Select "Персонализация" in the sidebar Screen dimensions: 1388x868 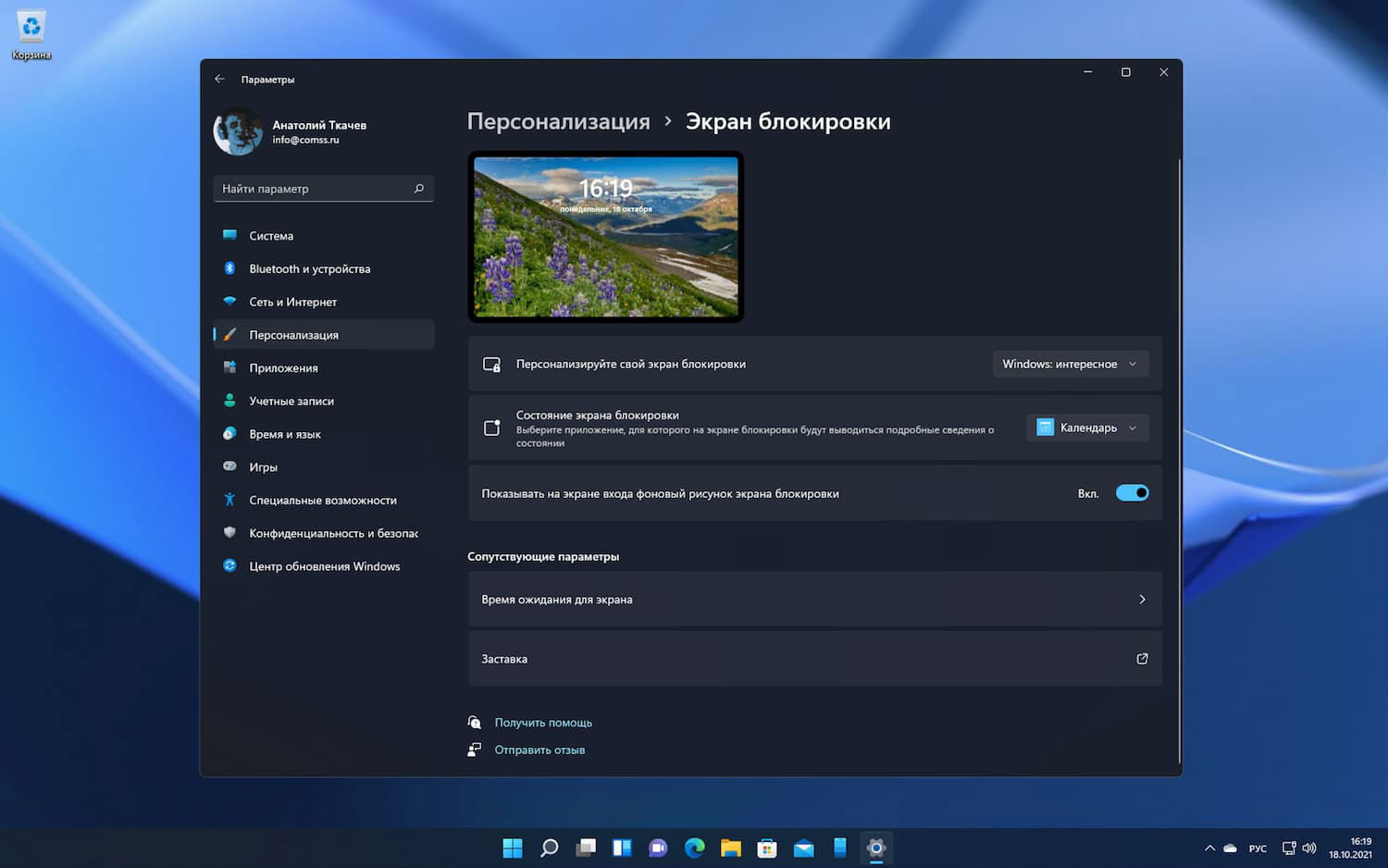[x=323, y=335]
